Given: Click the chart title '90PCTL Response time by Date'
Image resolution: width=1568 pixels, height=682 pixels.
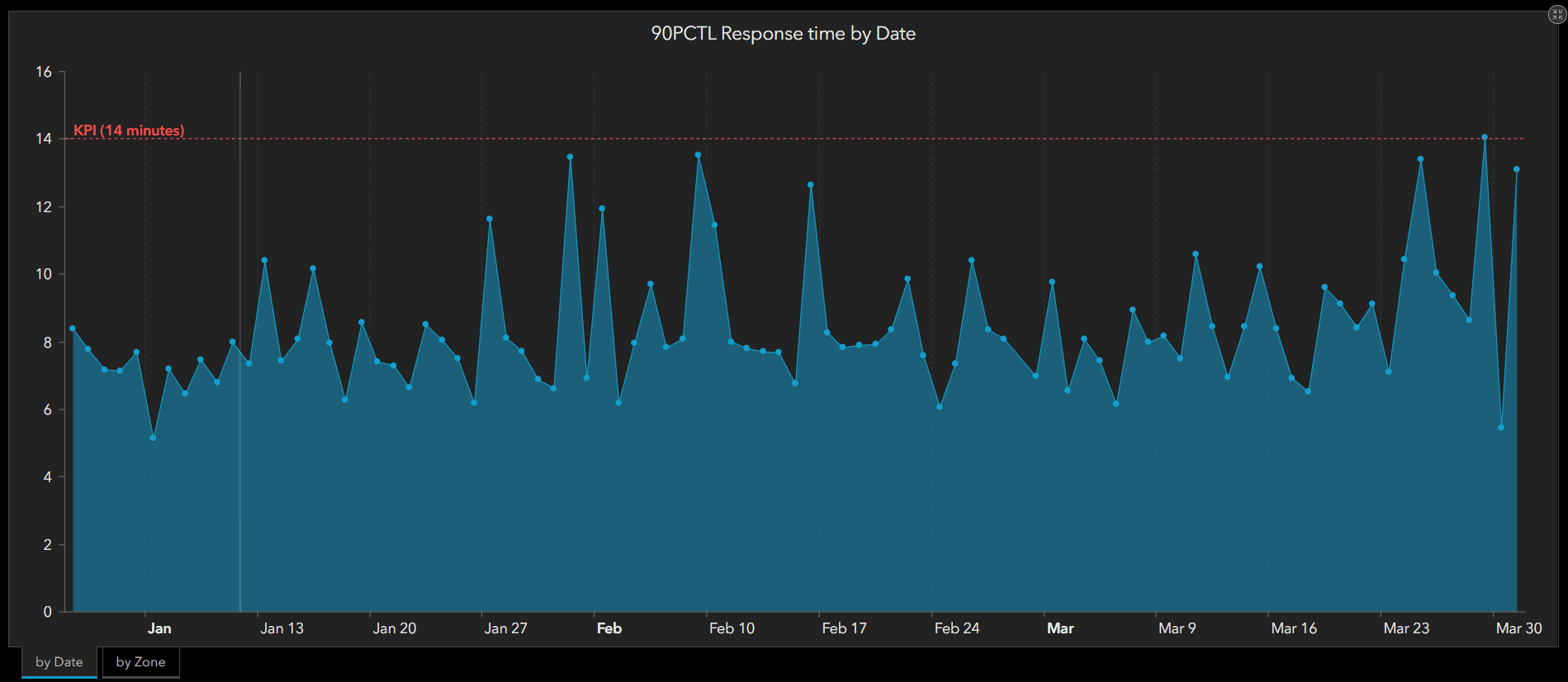Looking at the screenshot, I should [x=783, y=34].
